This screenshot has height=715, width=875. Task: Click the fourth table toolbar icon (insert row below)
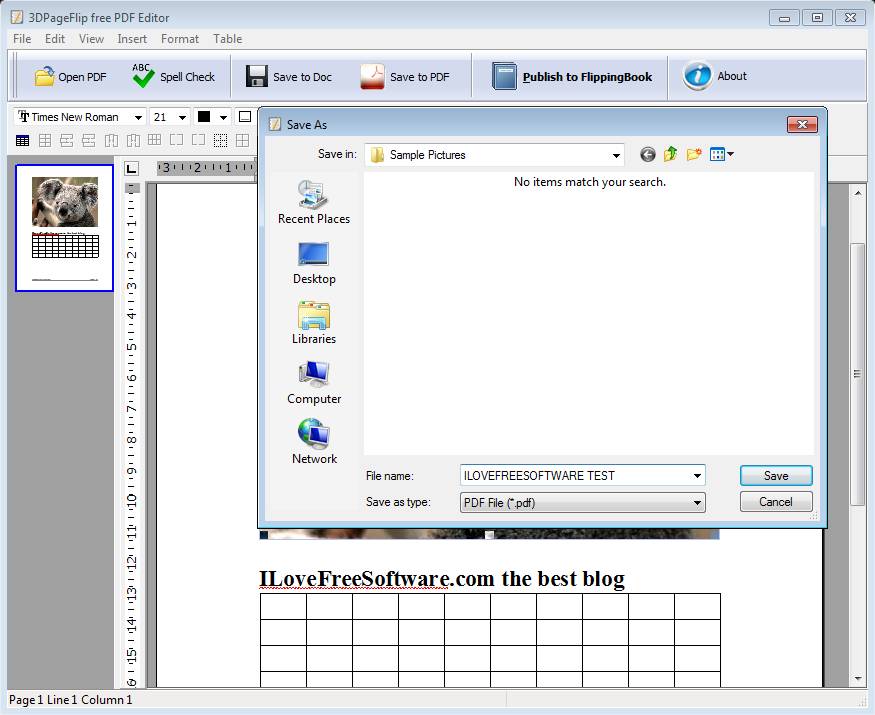coord(88,141)
